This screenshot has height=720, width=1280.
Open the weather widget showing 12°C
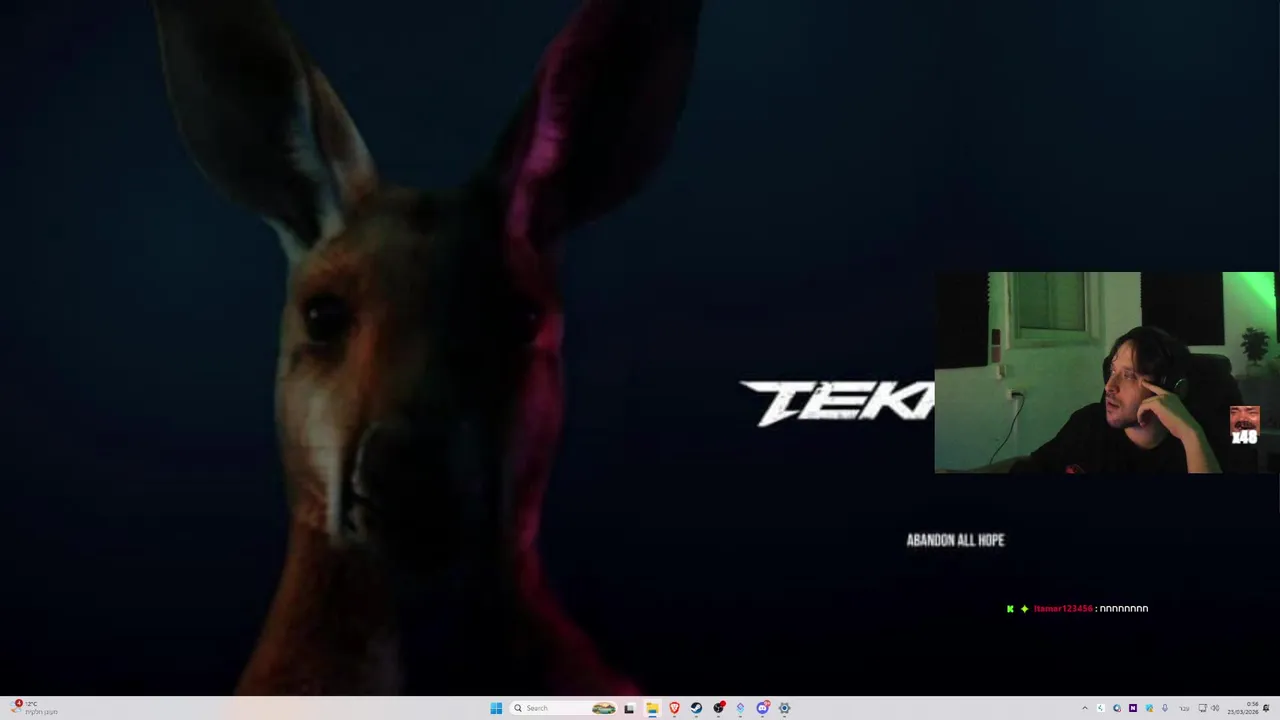[x=34, y=708]
